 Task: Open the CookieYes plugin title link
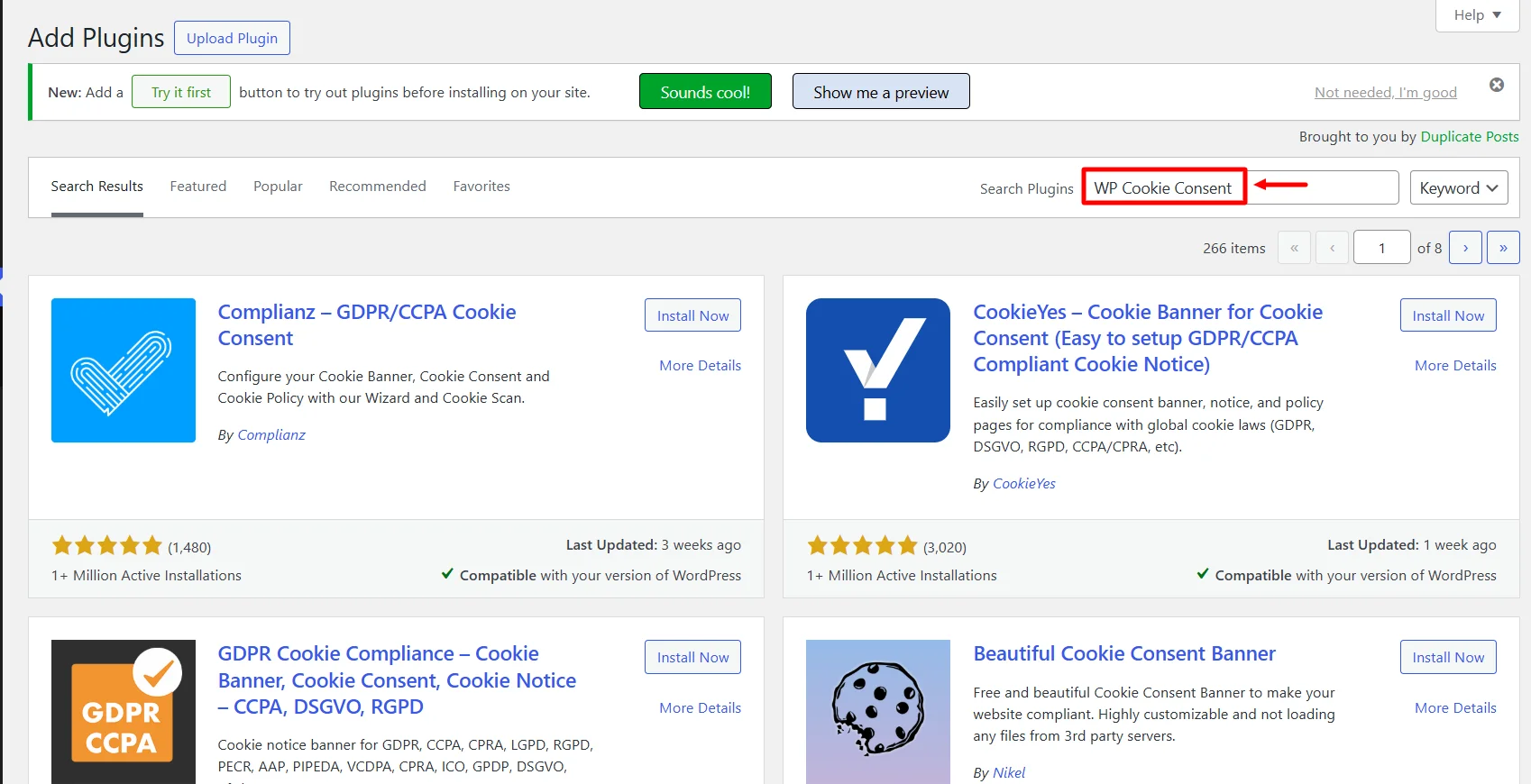pos(1148,338)
